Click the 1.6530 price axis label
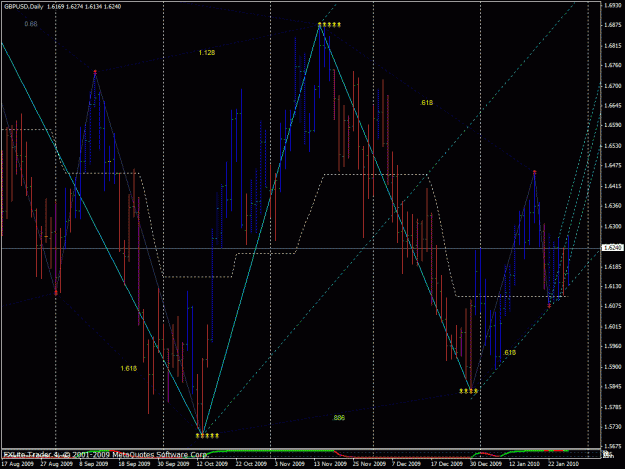Image resolution: width=625 pixels, height=469 pixels. 613,146
